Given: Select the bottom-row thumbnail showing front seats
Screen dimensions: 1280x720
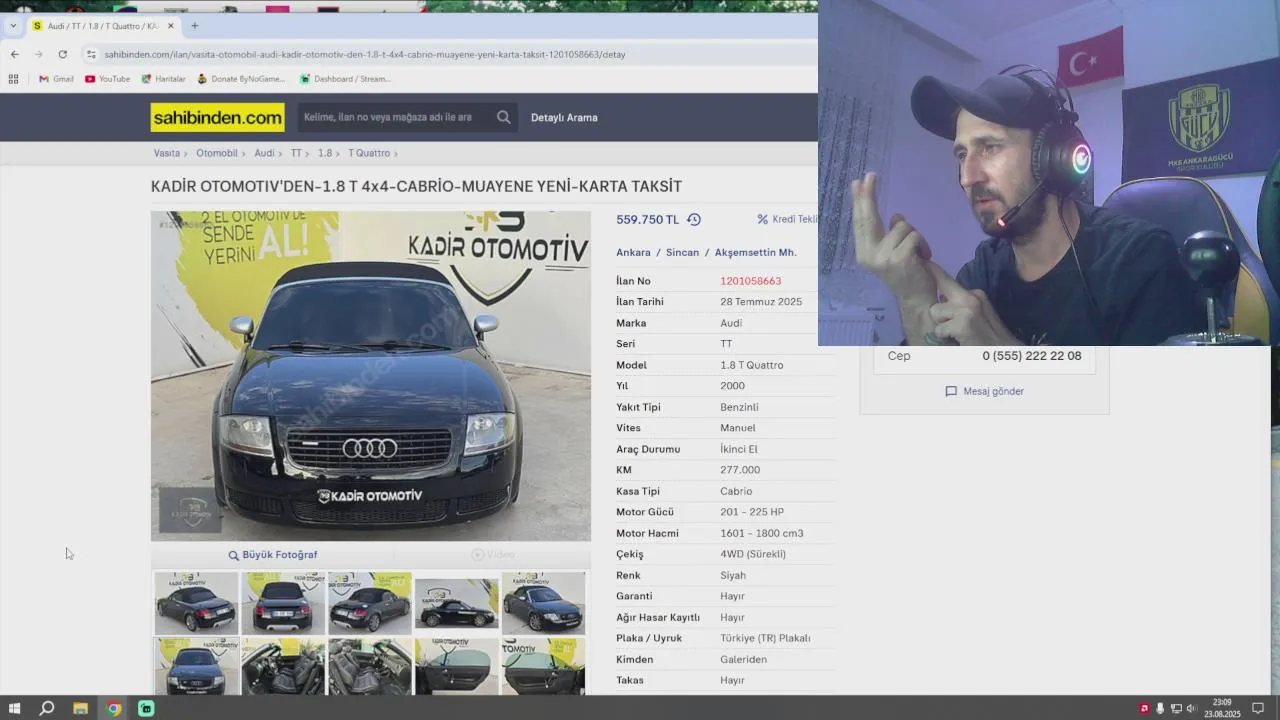Looking at the screenshot, I should click(283, 666).
